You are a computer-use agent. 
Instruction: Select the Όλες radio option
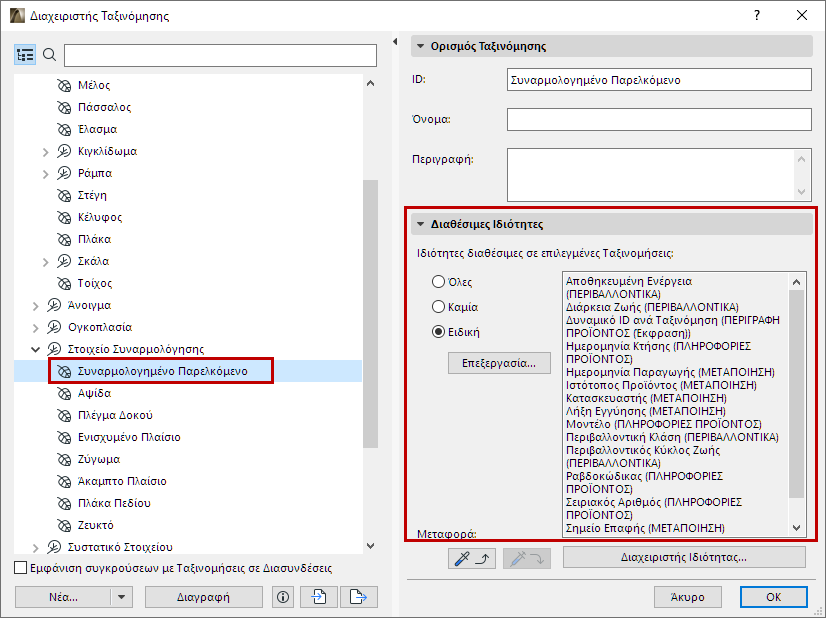438,282
